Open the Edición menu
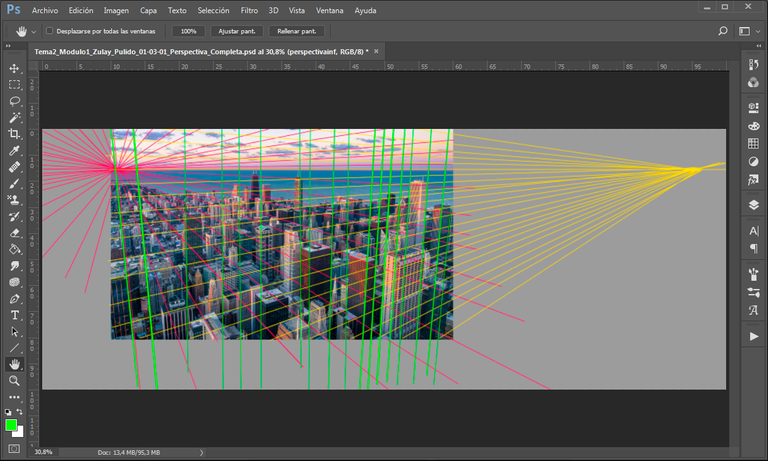This screenshot has height=461, width=768. point(81,10)
